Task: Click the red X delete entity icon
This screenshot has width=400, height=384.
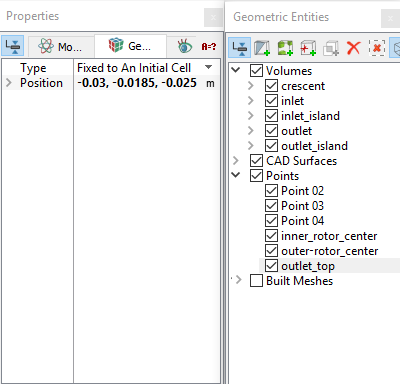Action: (354, 48)
